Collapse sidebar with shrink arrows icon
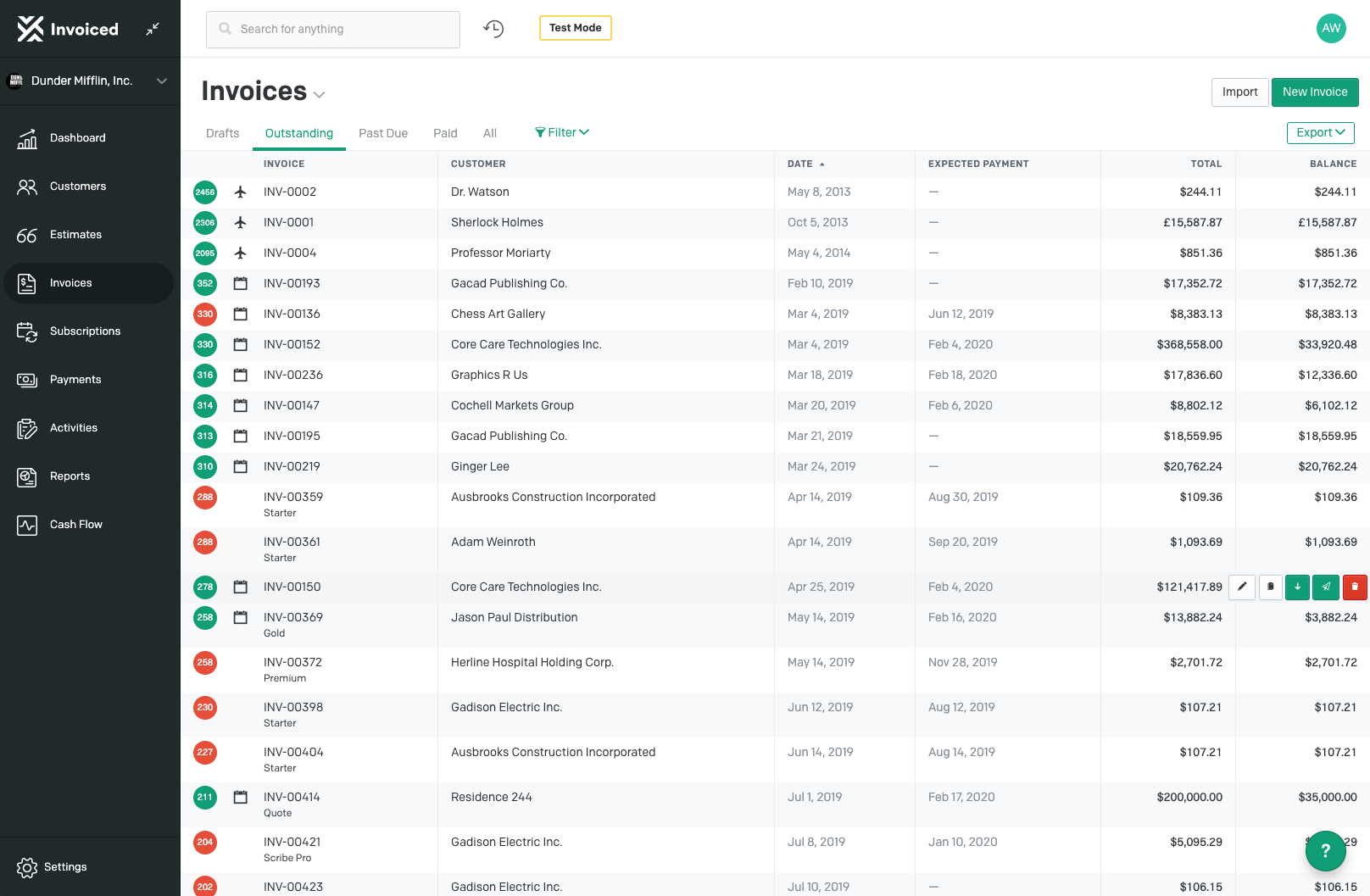The image size is (1370, 896). tap(153, 29)
